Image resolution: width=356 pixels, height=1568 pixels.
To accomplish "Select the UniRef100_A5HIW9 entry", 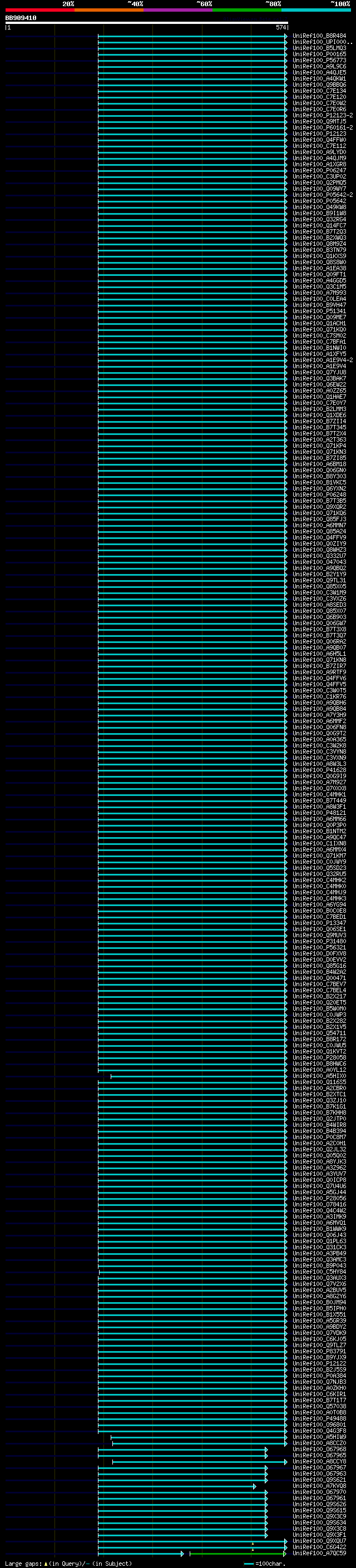I will pyautogui.click(x=319, y=1437).
